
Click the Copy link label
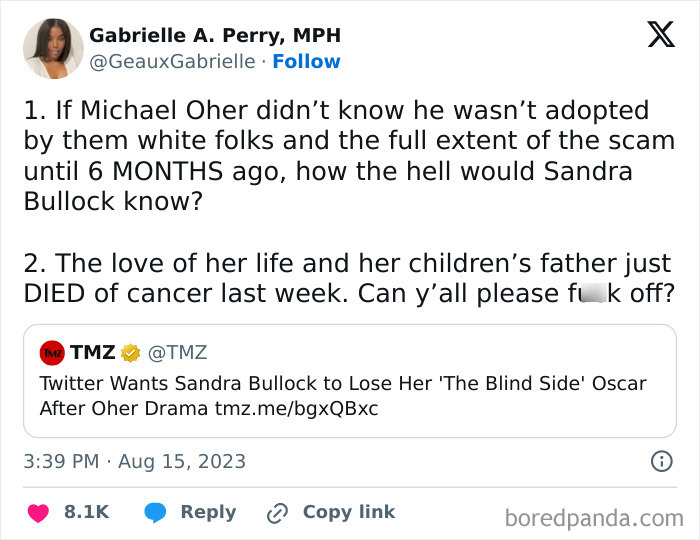(349, 512)
